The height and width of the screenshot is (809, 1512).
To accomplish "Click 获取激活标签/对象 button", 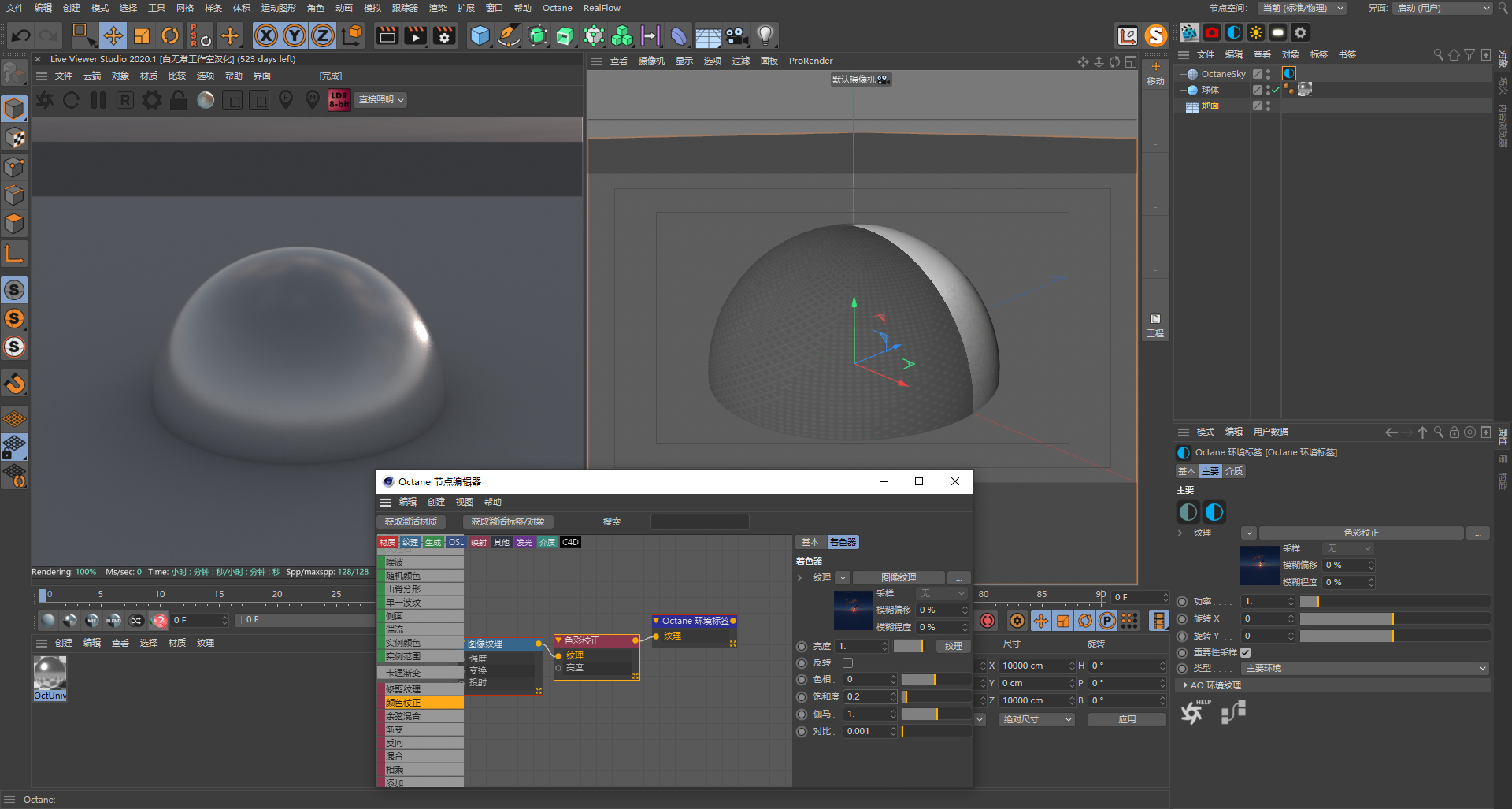I will point(508,521).
